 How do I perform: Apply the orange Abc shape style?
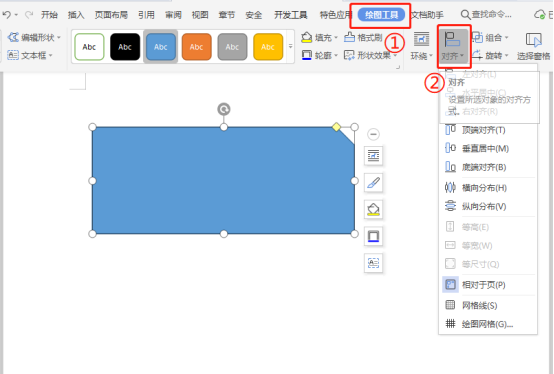point(196,47)
